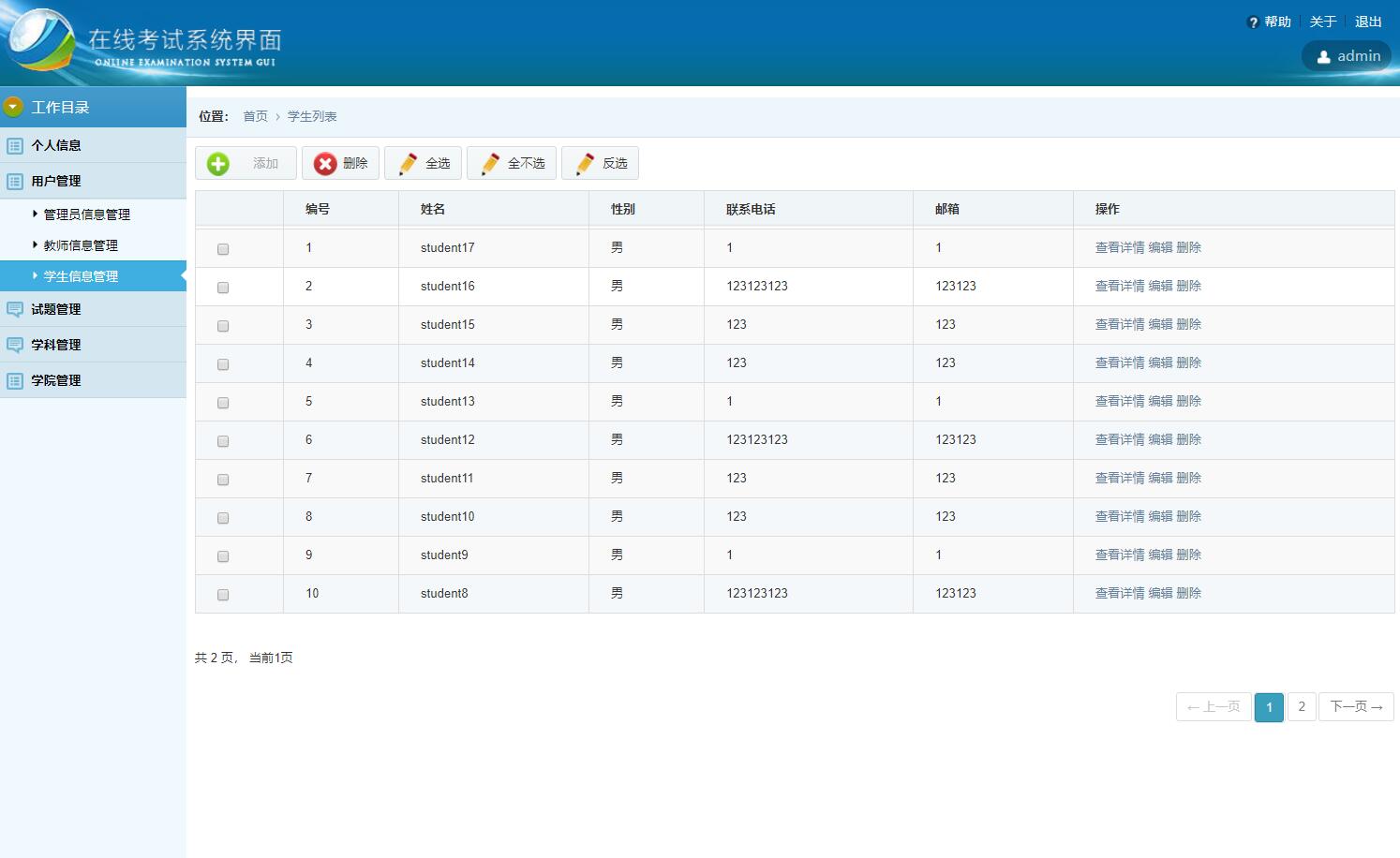Go to page 2 of list

pyautogui.click(x=1301, y=707)
